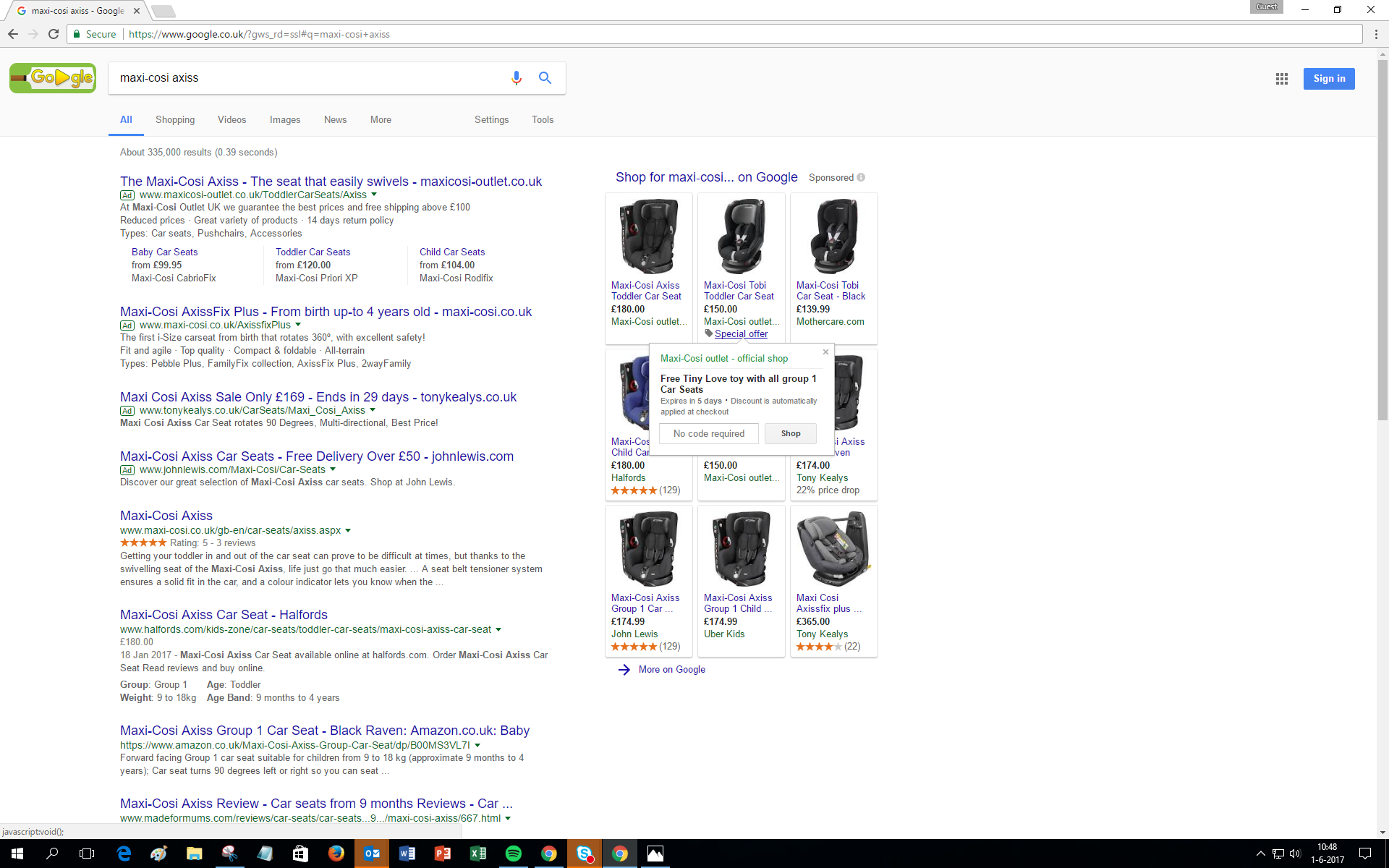The width and height of the screenshot is (1389, 868).
Task: Open Spotify from taskbar
Action: point(513,854)
